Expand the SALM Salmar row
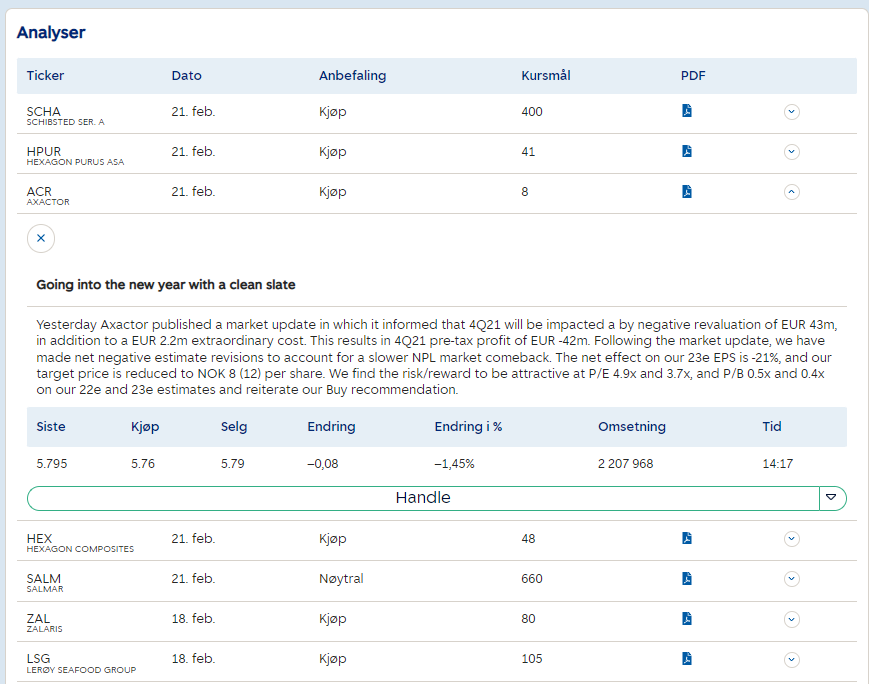869x684 pixels. [x=791, y=579]
